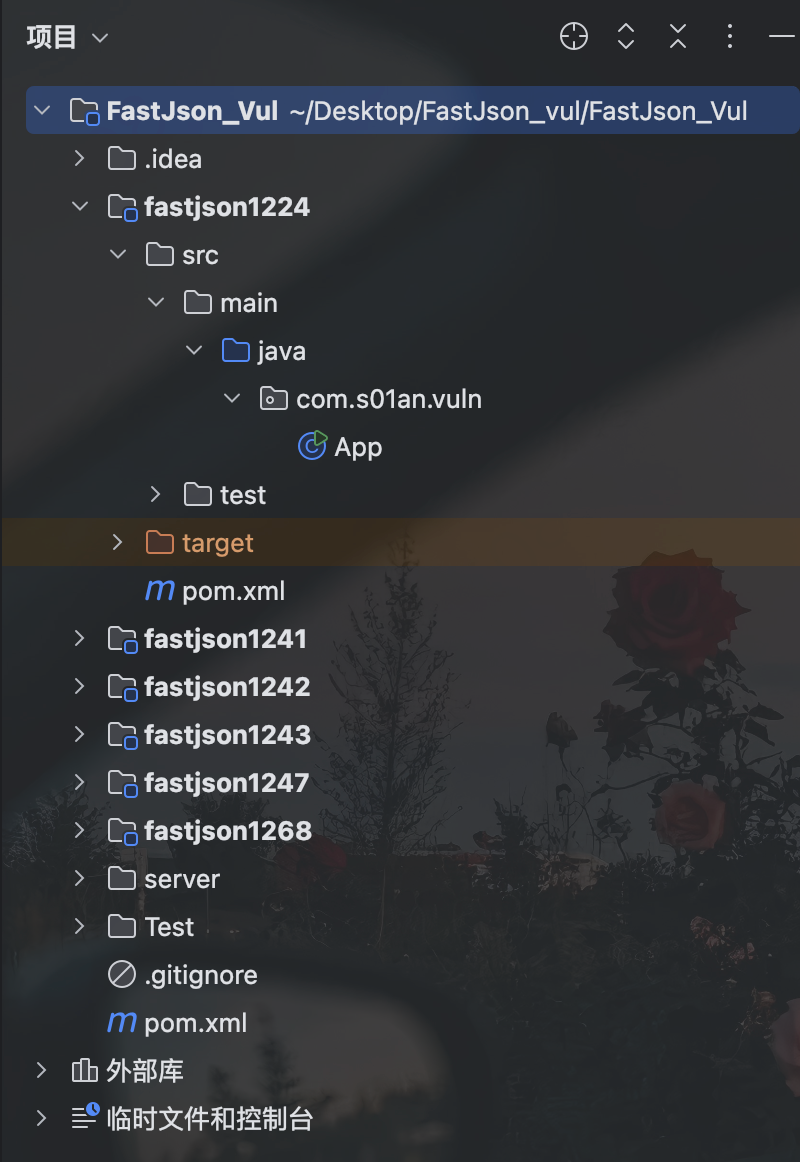Screen dimensions: 800x1162
Task: Select the FastJson_Vul project root
Action: (x=413, y=110)
